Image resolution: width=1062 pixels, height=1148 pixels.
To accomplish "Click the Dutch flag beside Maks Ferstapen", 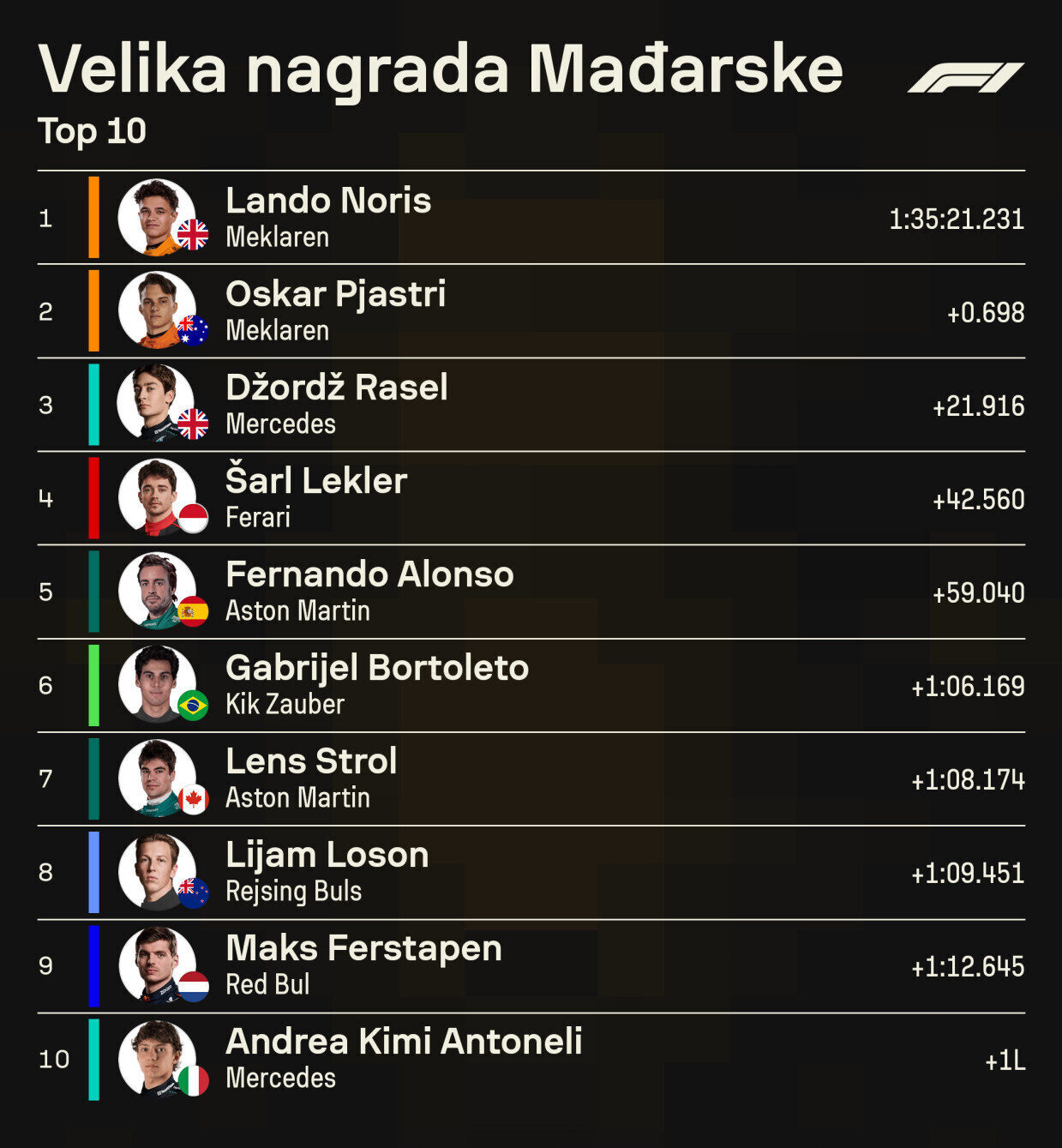I will pyautogui.click(x=193, y=987).
